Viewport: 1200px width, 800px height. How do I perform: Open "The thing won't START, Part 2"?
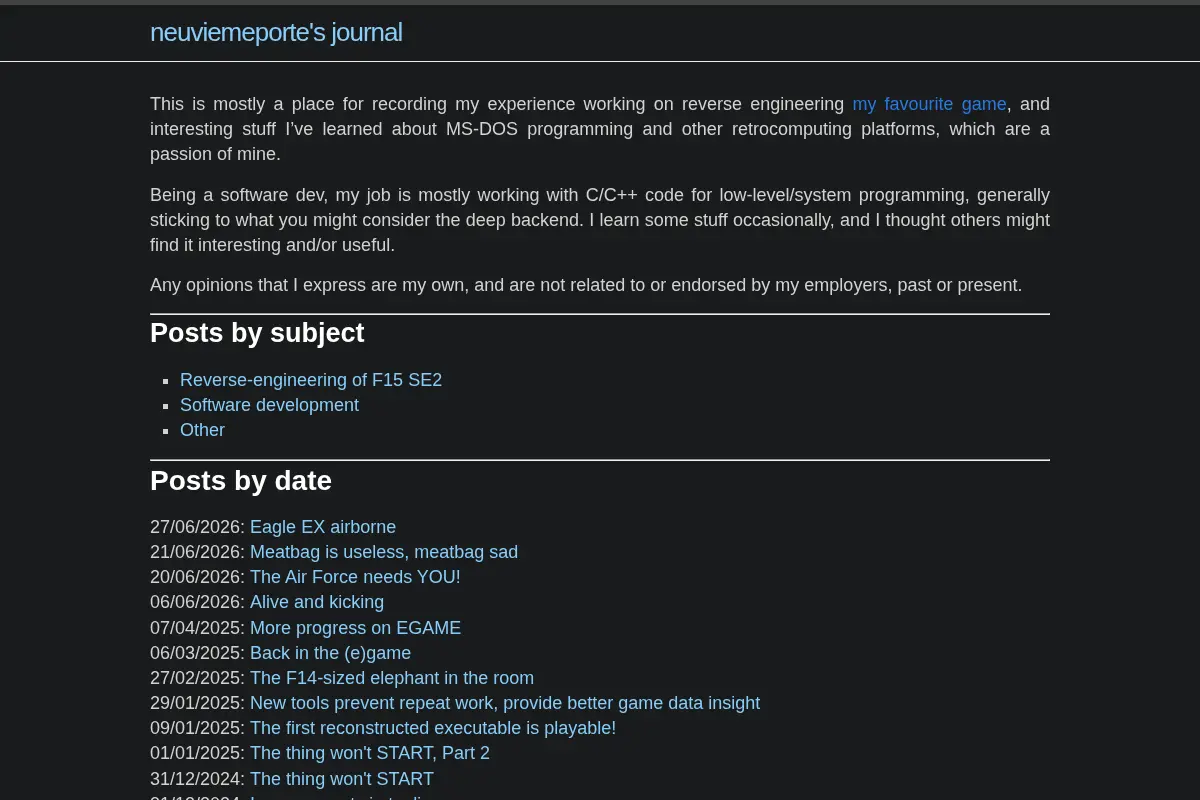click(x=370, y=753)
